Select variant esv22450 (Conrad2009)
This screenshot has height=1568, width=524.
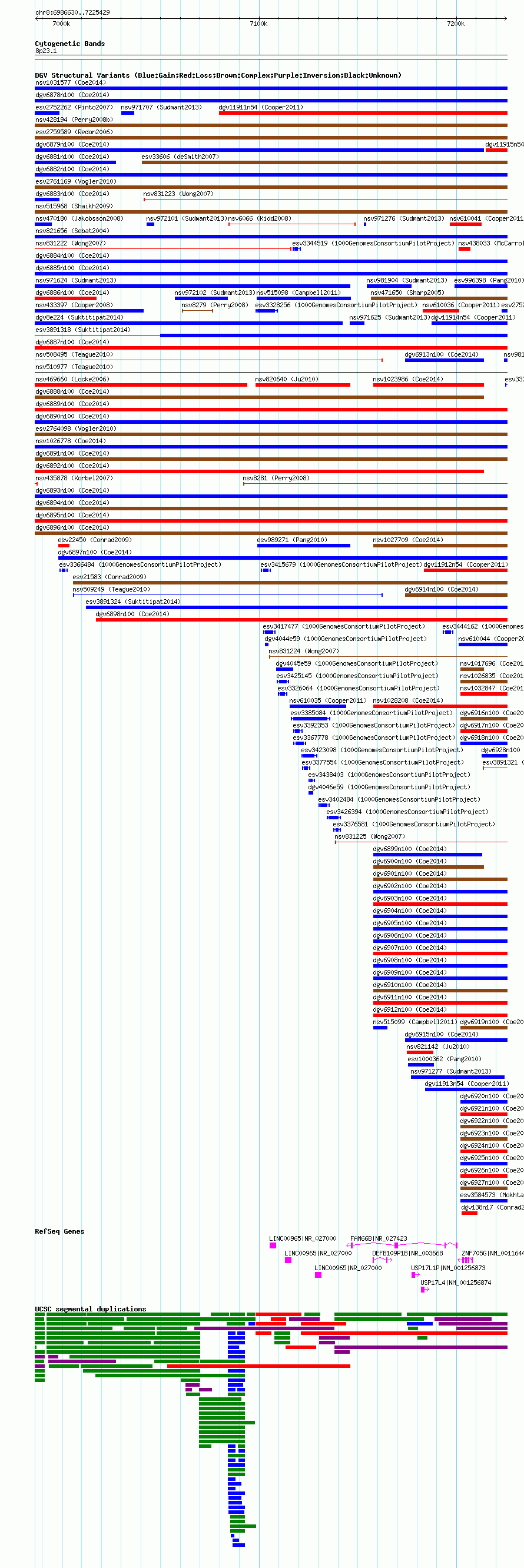coord(95,540)
